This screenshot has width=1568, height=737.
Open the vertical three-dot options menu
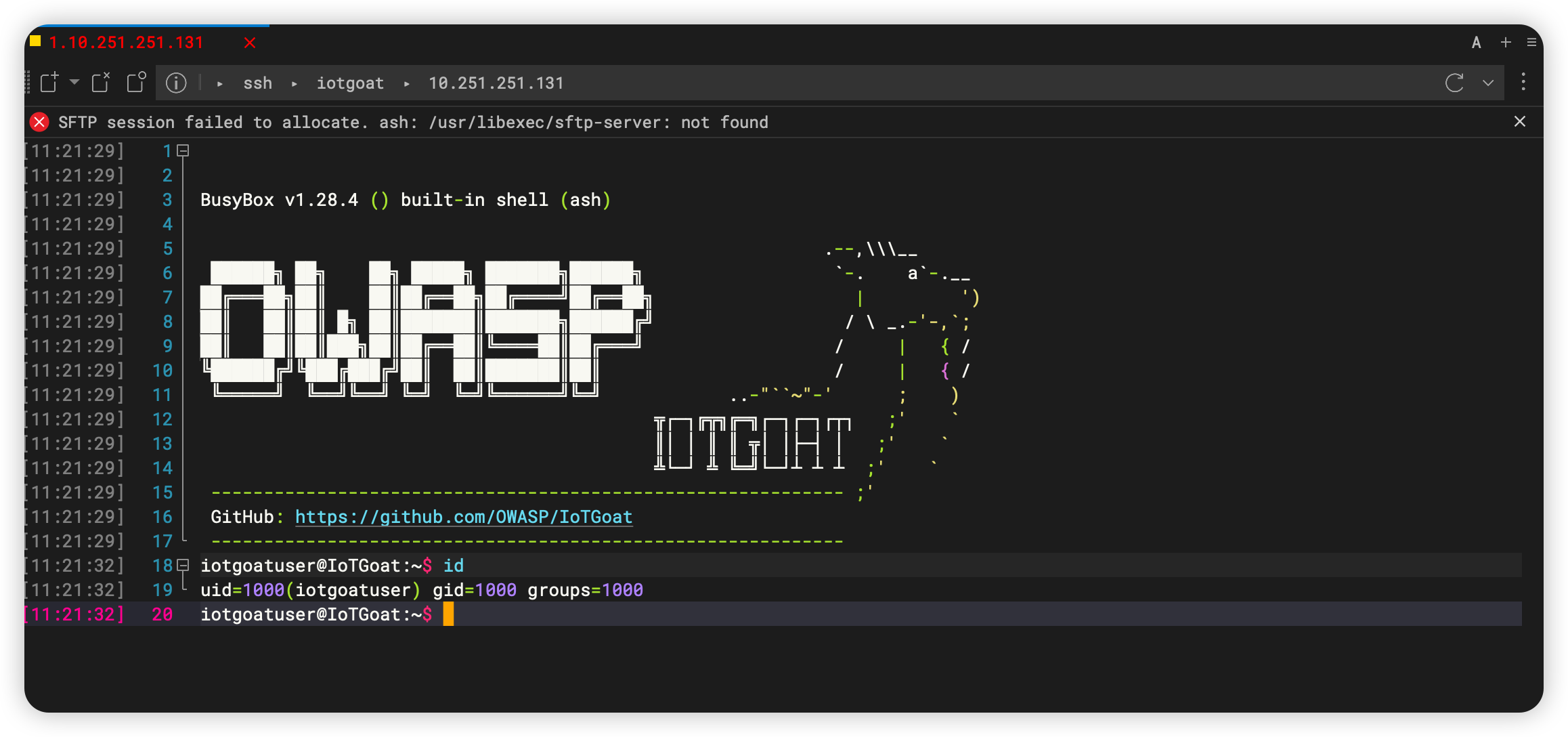coord(1523,83)
